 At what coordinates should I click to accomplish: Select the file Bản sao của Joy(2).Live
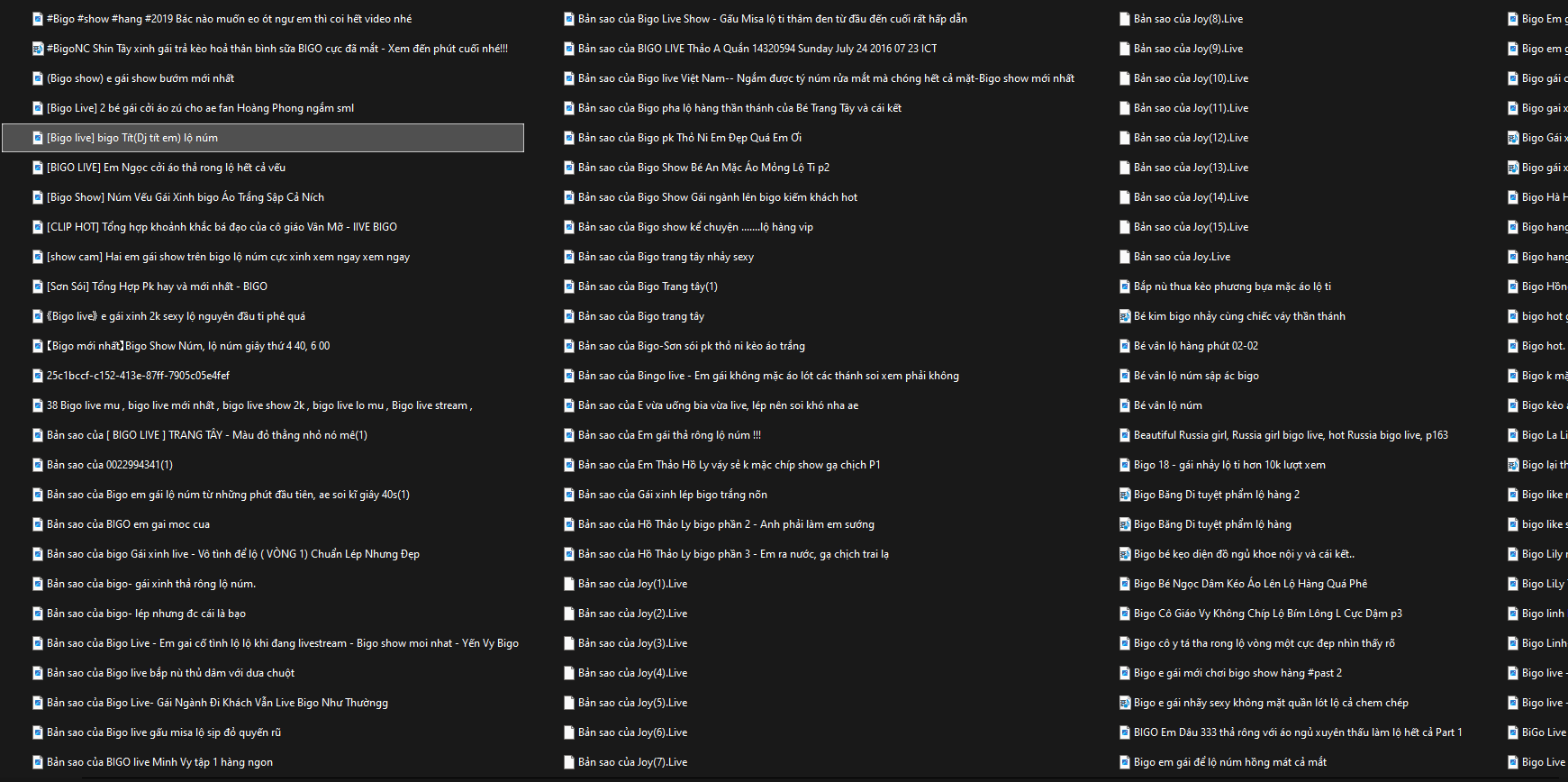coord(632,614)
